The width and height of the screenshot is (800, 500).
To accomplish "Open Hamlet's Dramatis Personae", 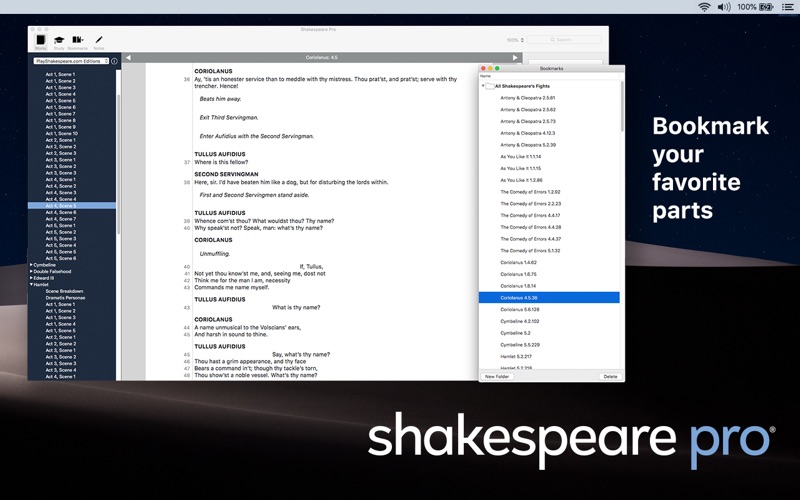I will [65, 298].
